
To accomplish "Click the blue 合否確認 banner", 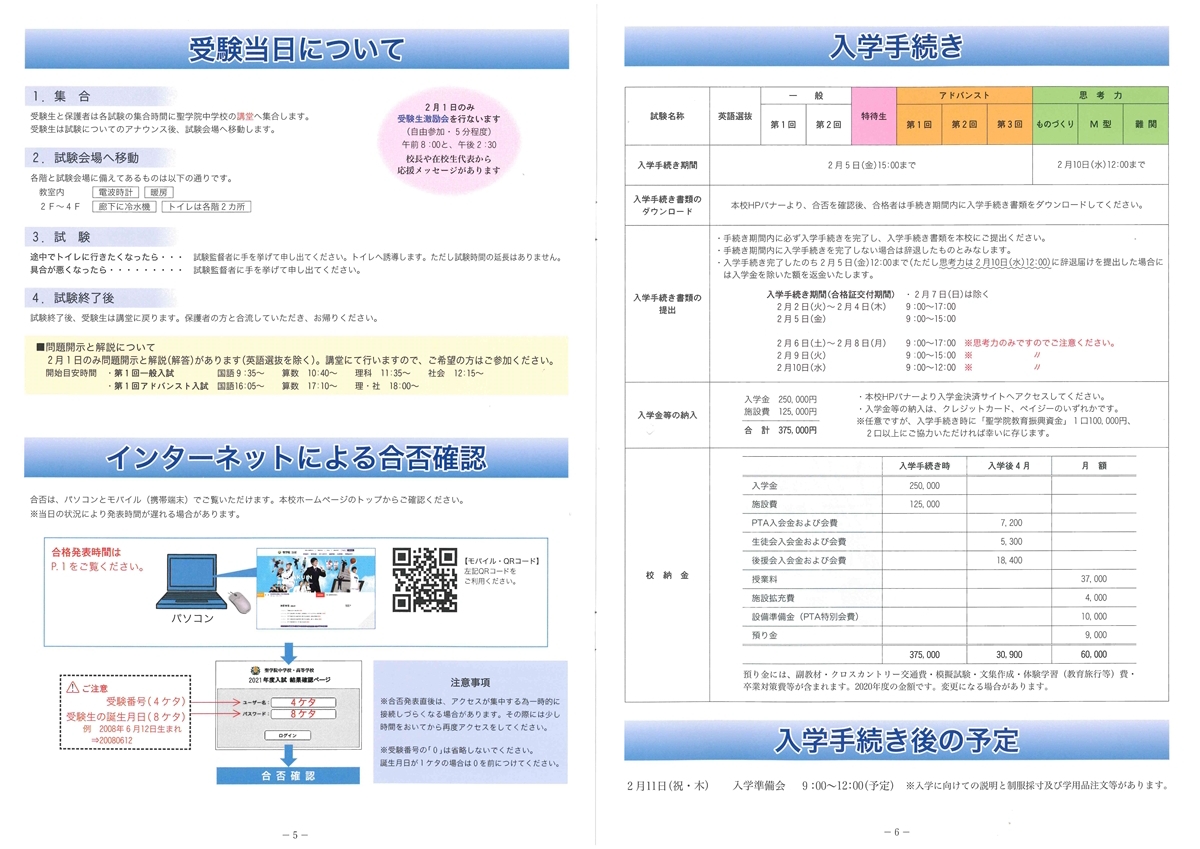I will pos(286,775).
